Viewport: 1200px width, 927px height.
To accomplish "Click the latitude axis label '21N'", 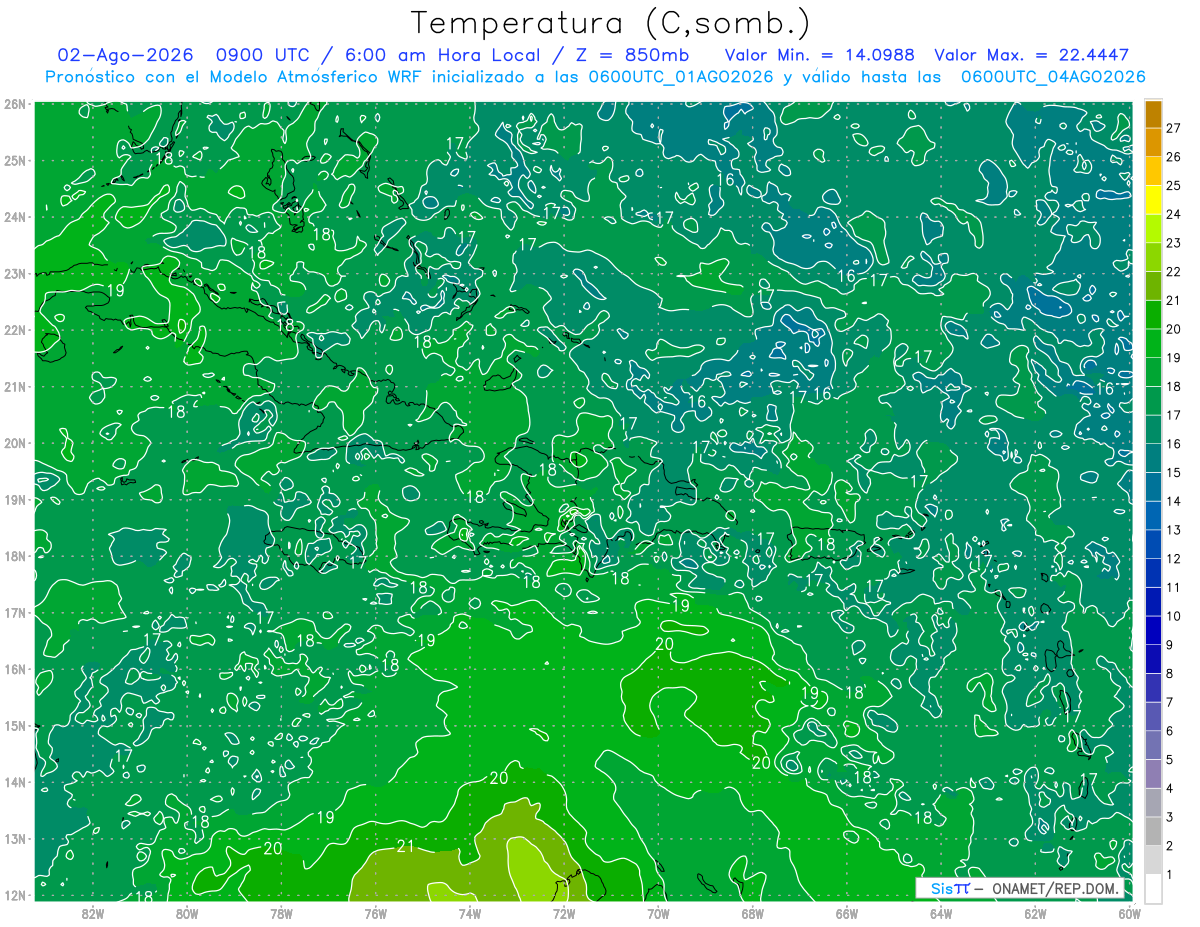I will pyautogui.click(x=15, y=386).
